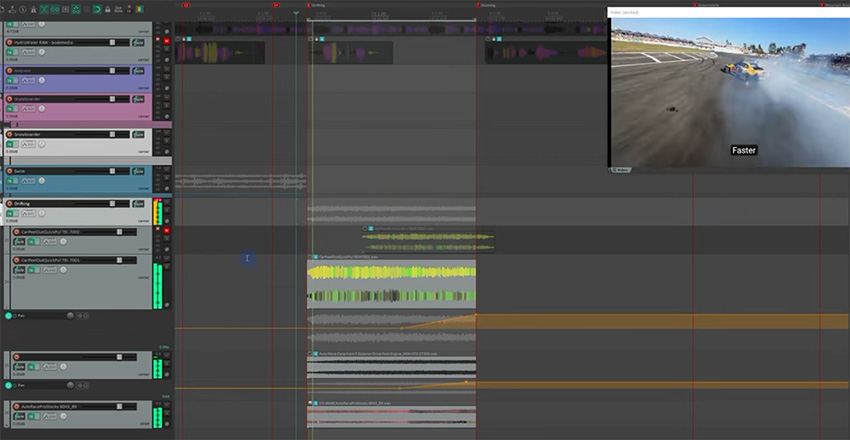
Task: Mute the Drifting track
Action: [166, 202]
